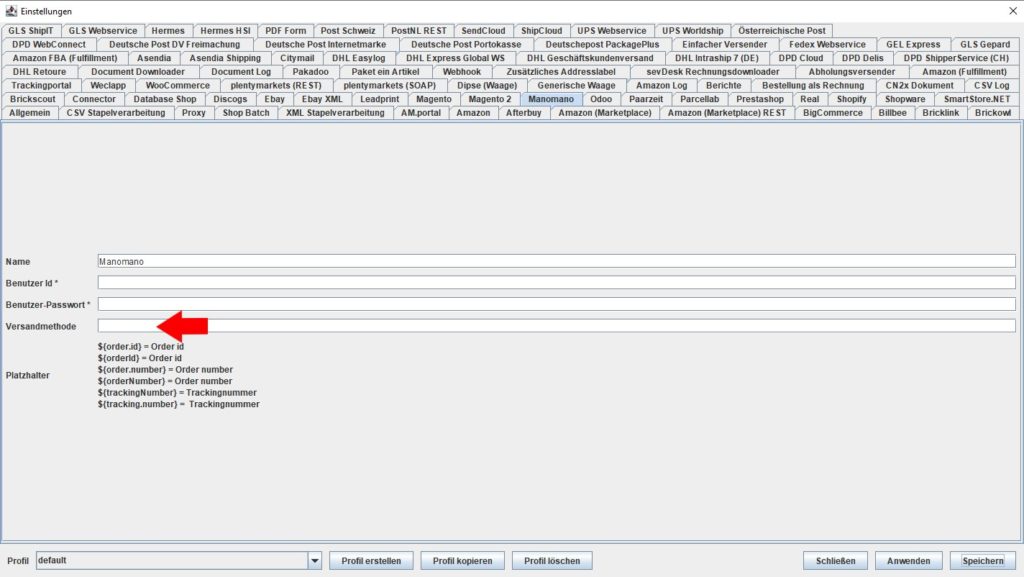Open the DHL Easylog tab
Screen dimensions: 1024x577
[x=359, y=58]
